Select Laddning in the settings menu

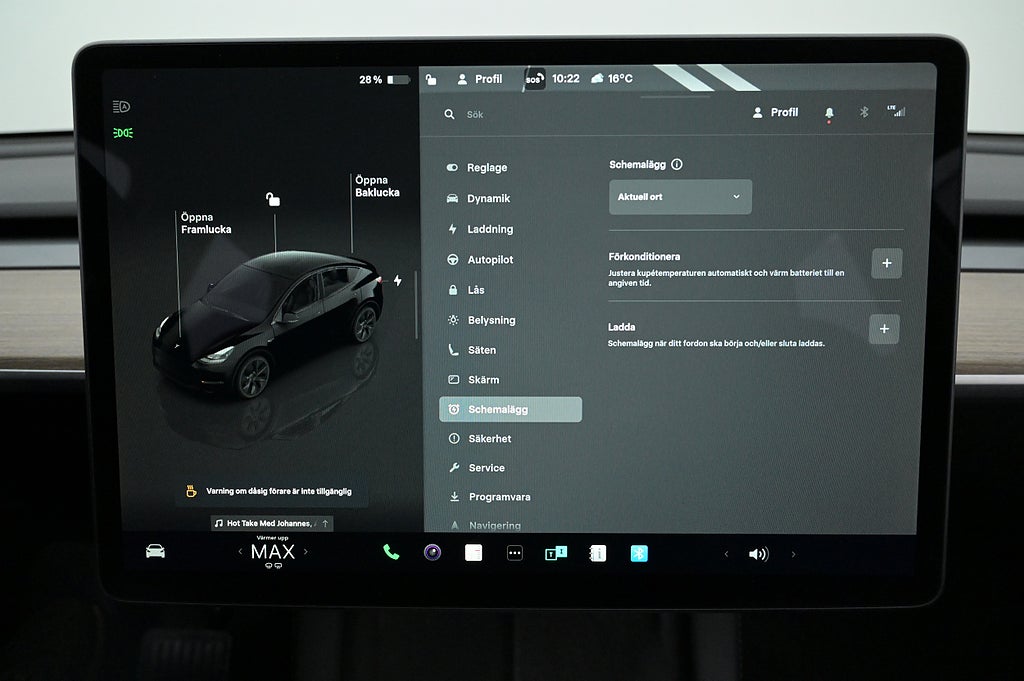(489, 229)
